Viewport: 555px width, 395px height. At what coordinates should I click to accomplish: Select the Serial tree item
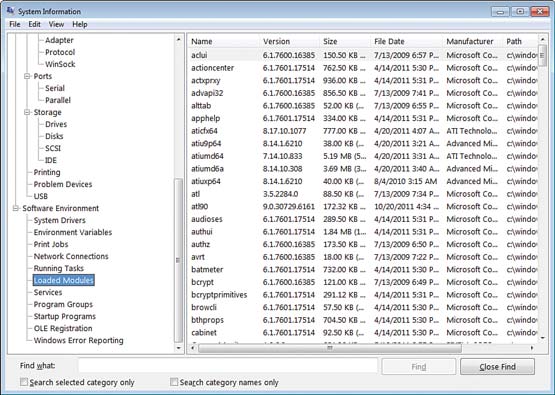pyautogui.click(x=55, y=88)
